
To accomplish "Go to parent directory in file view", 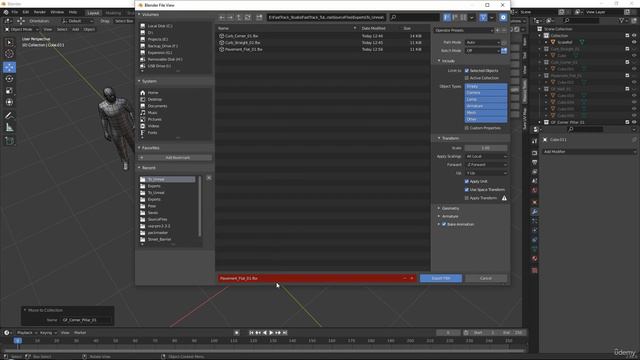I will [239, 18].
